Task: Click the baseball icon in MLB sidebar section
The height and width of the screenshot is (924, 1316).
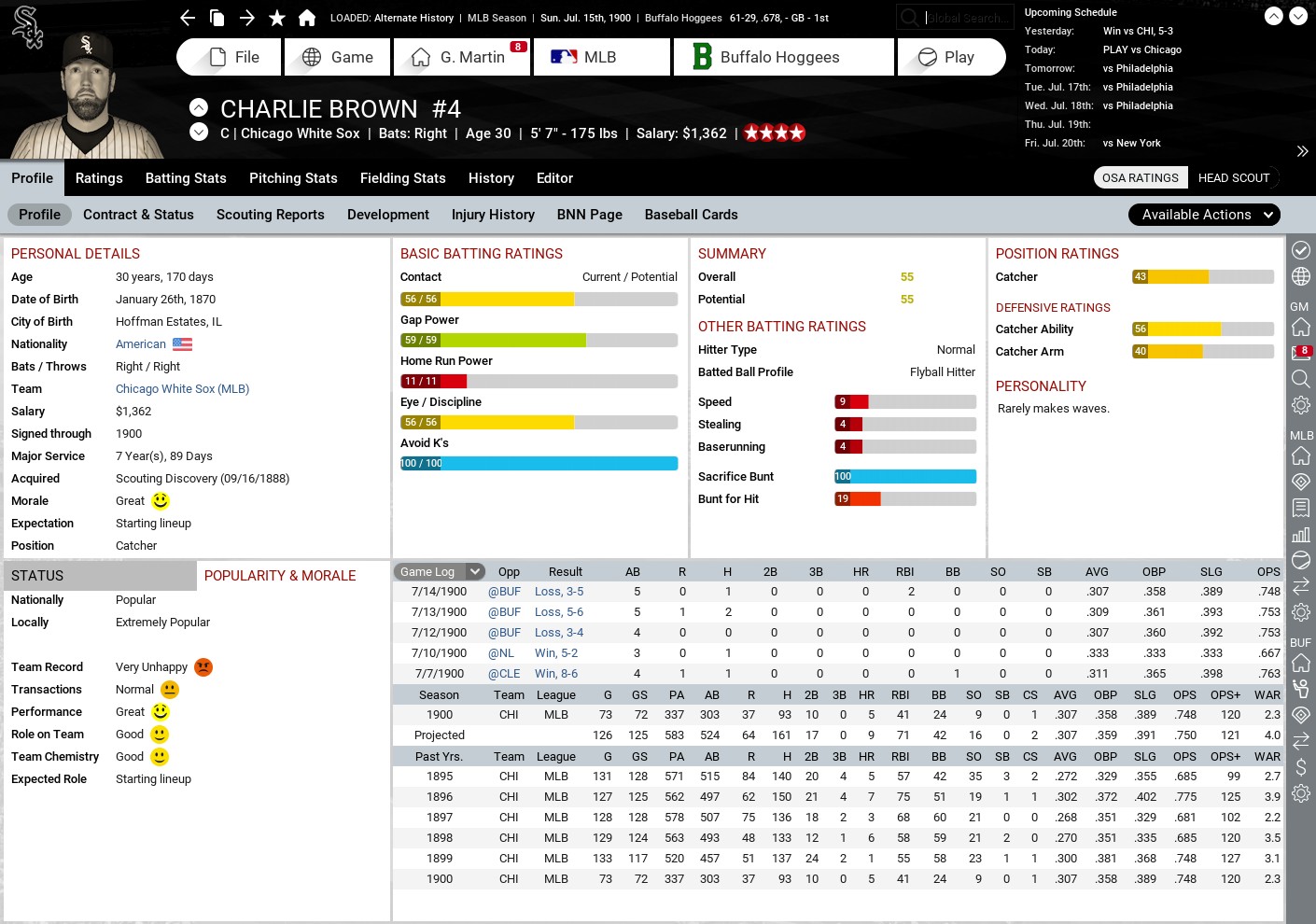Action: click(1301, 560)
